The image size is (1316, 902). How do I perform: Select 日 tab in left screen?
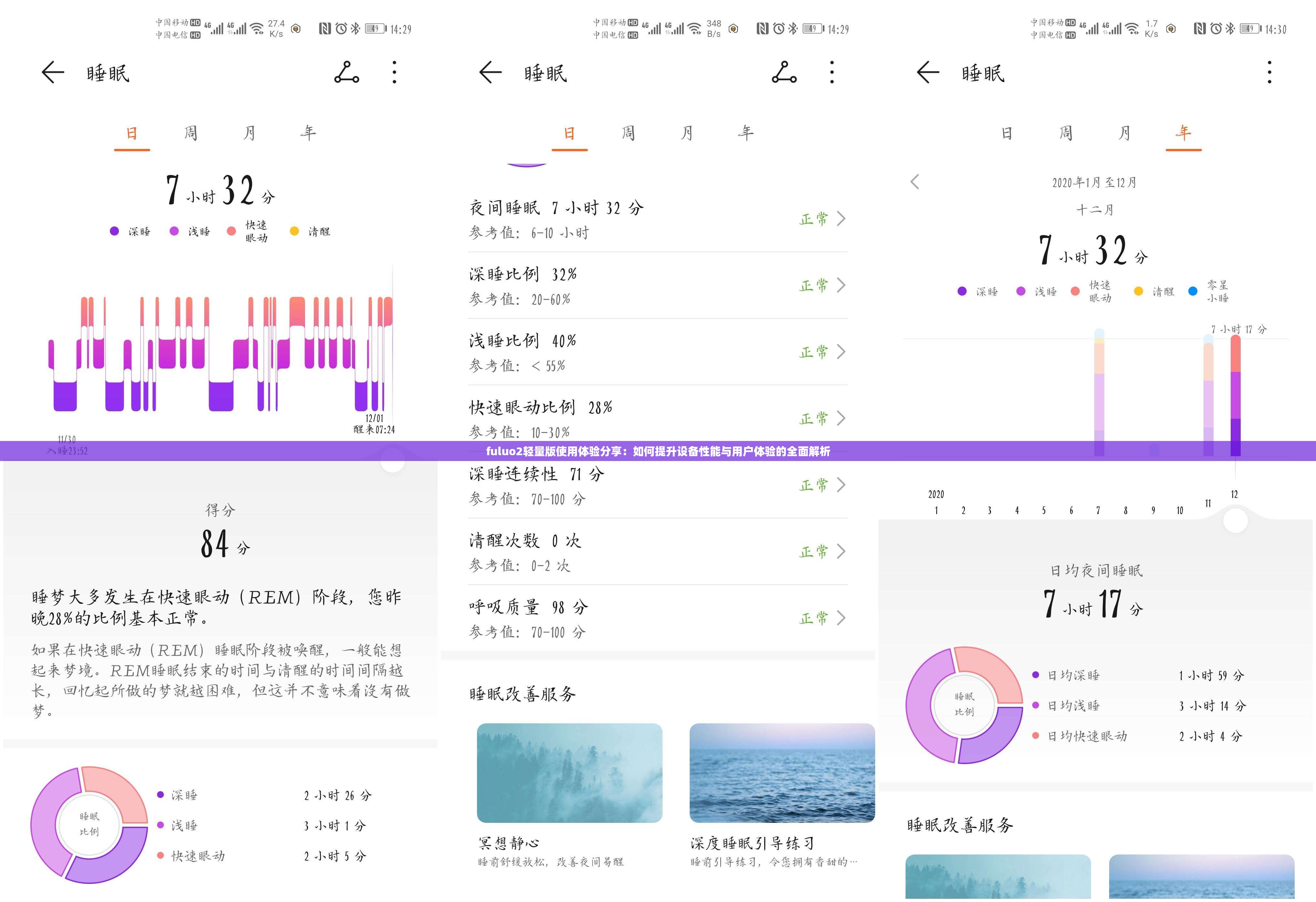[x=132, y=134]
